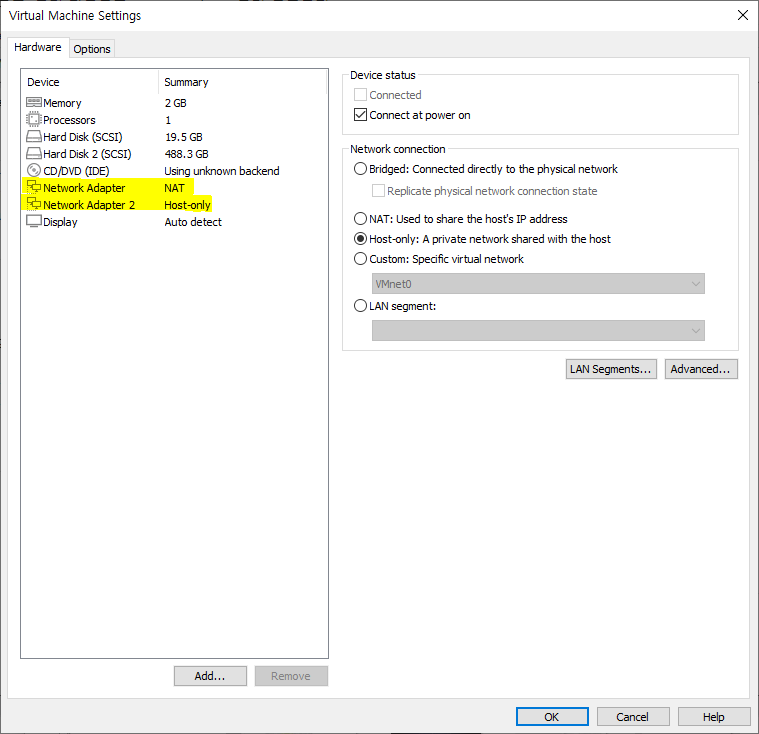759x734 pixels.
Task: Select the Bridged network radio option
Action: 360,168
